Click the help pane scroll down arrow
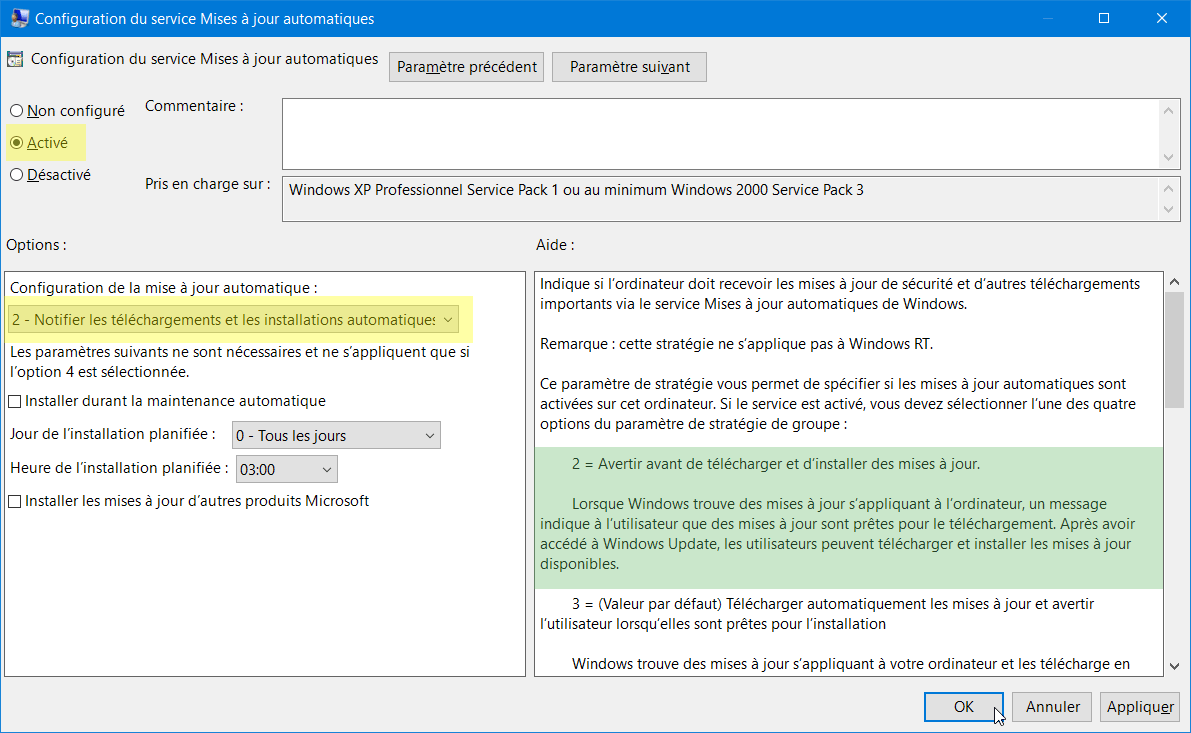Screen dimensions: 1191x733 tap(1174, 666)
